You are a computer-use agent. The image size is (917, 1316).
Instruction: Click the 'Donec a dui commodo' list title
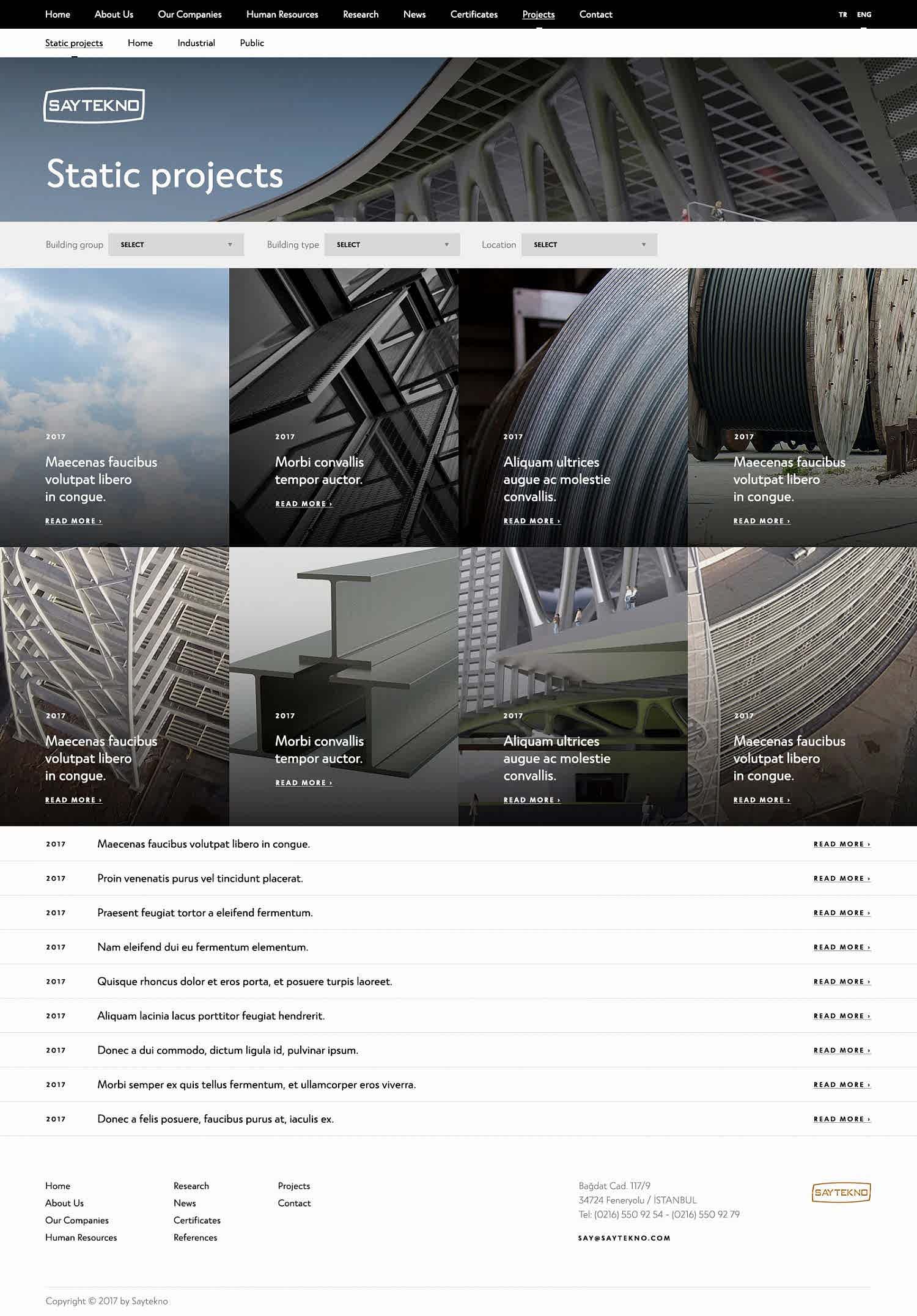point(227,1050)
